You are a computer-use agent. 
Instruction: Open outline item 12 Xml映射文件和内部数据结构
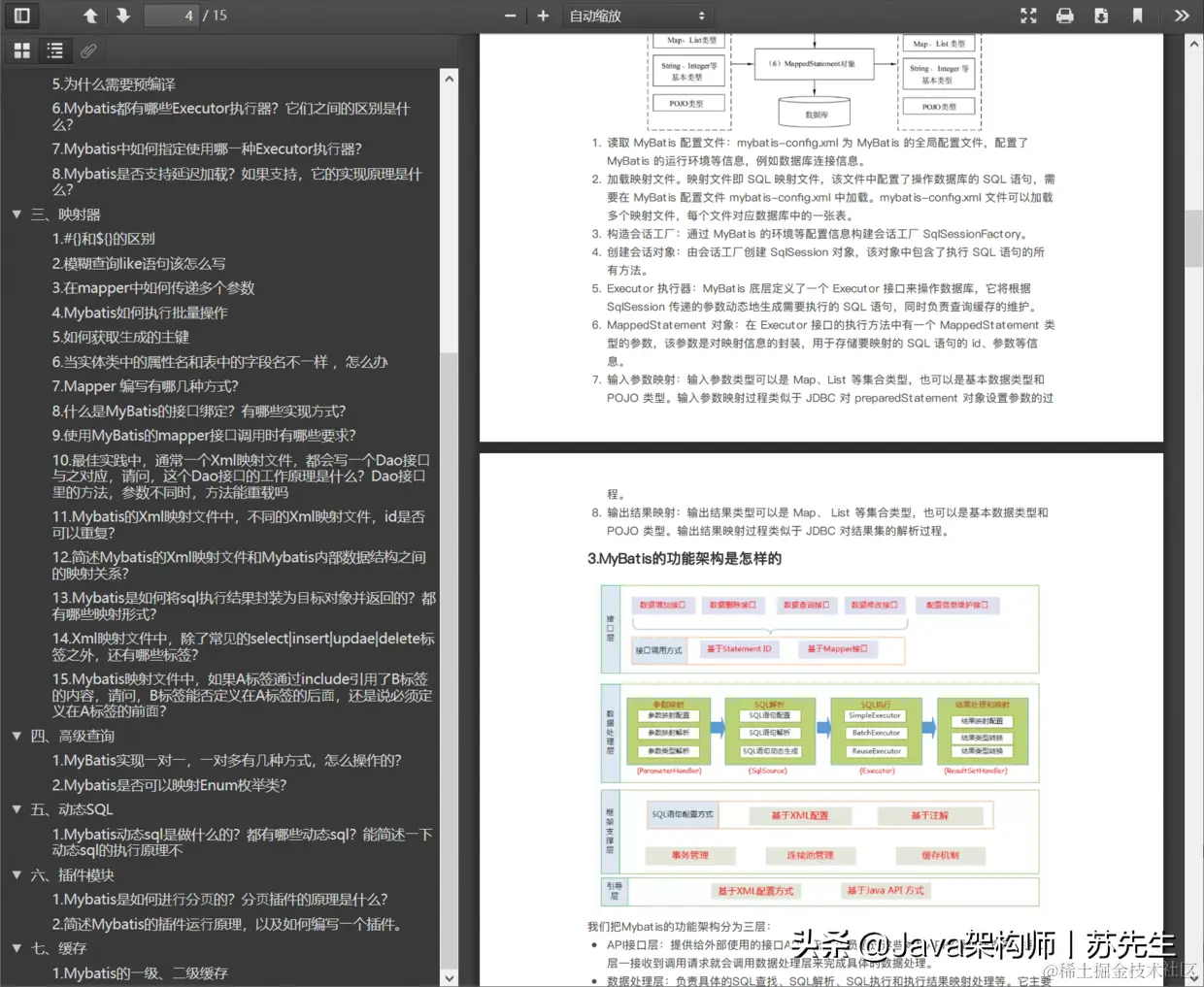coord(239,566)
